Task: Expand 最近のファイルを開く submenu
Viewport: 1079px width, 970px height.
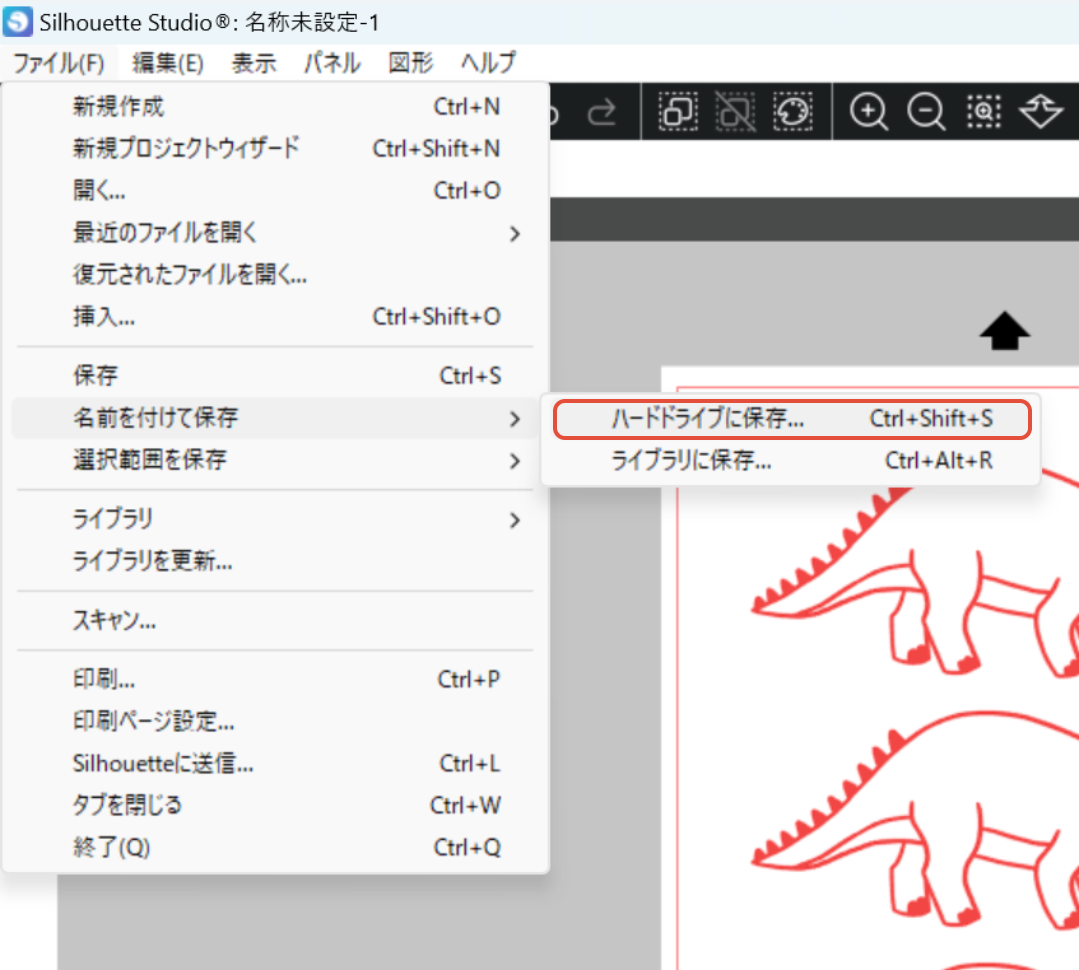Action: [275, 233]
